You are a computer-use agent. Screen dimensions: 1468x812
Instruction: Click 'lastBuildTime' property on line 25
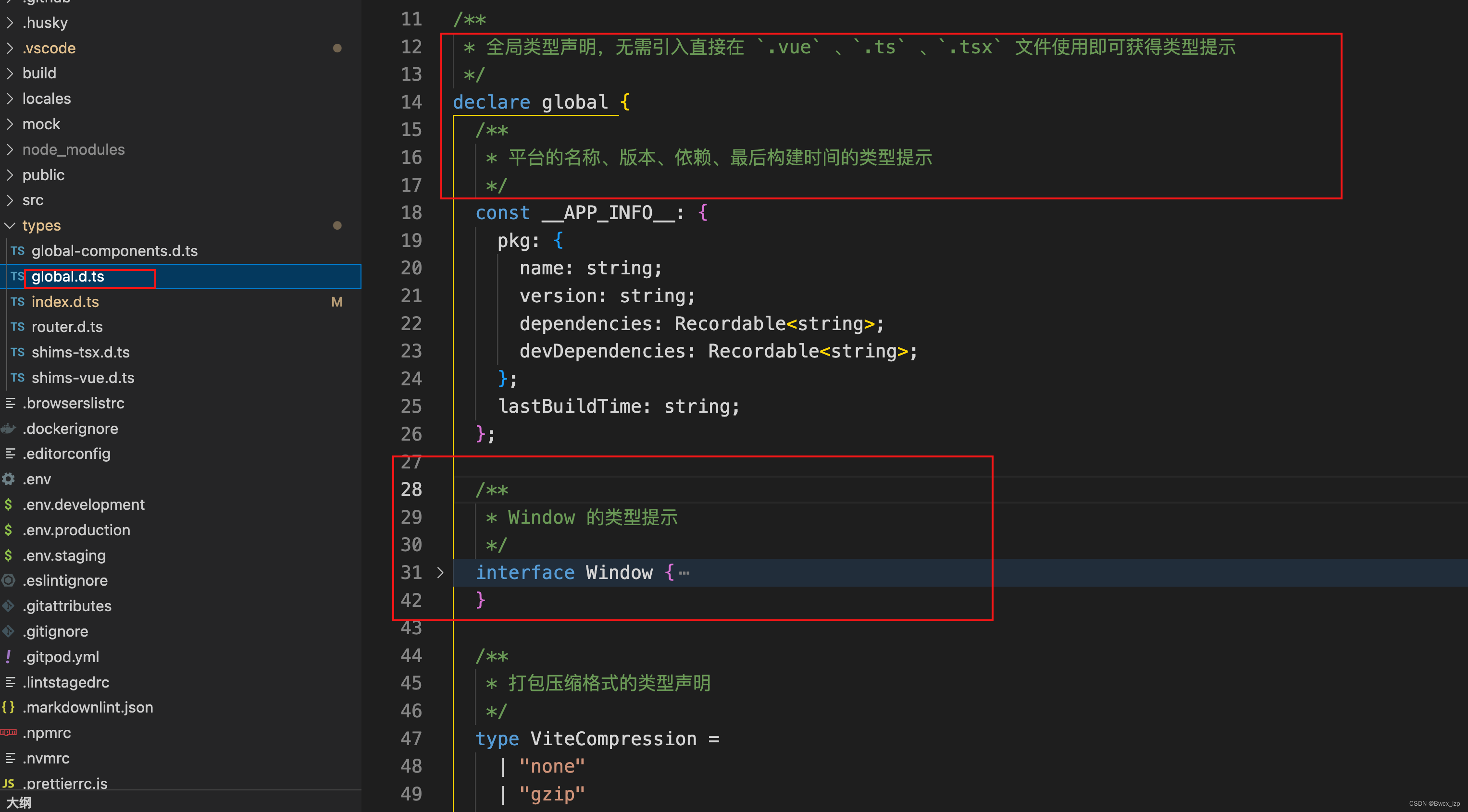point(569,406)
